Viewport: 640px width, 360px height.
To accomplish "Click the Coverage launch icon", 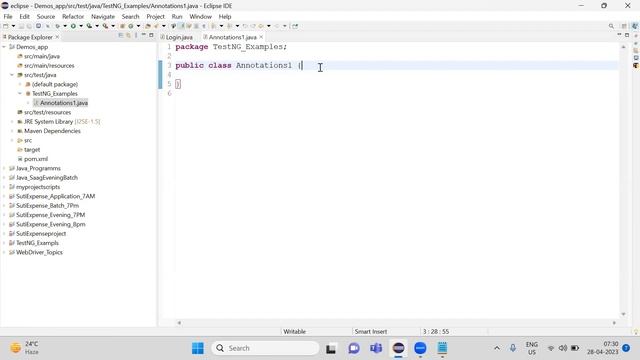I will (x=89, y=26).
